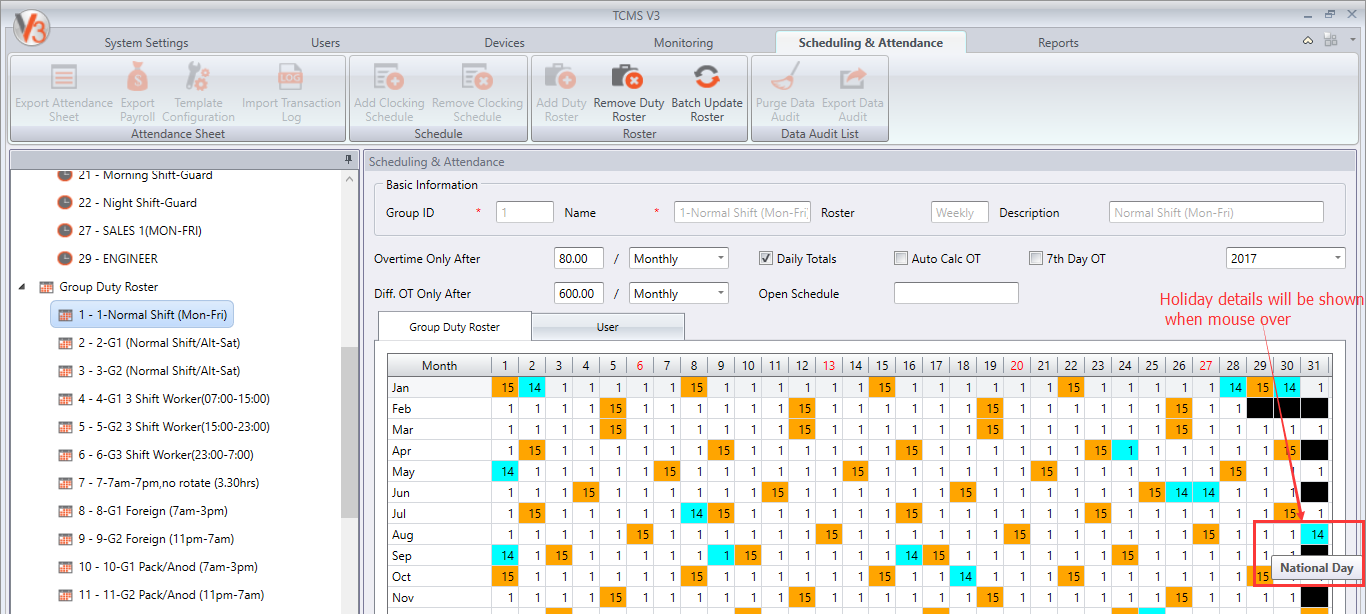The image size is (1366, 614).
Task: Click the Roster Weekly field
Action: tap(960, 212)
